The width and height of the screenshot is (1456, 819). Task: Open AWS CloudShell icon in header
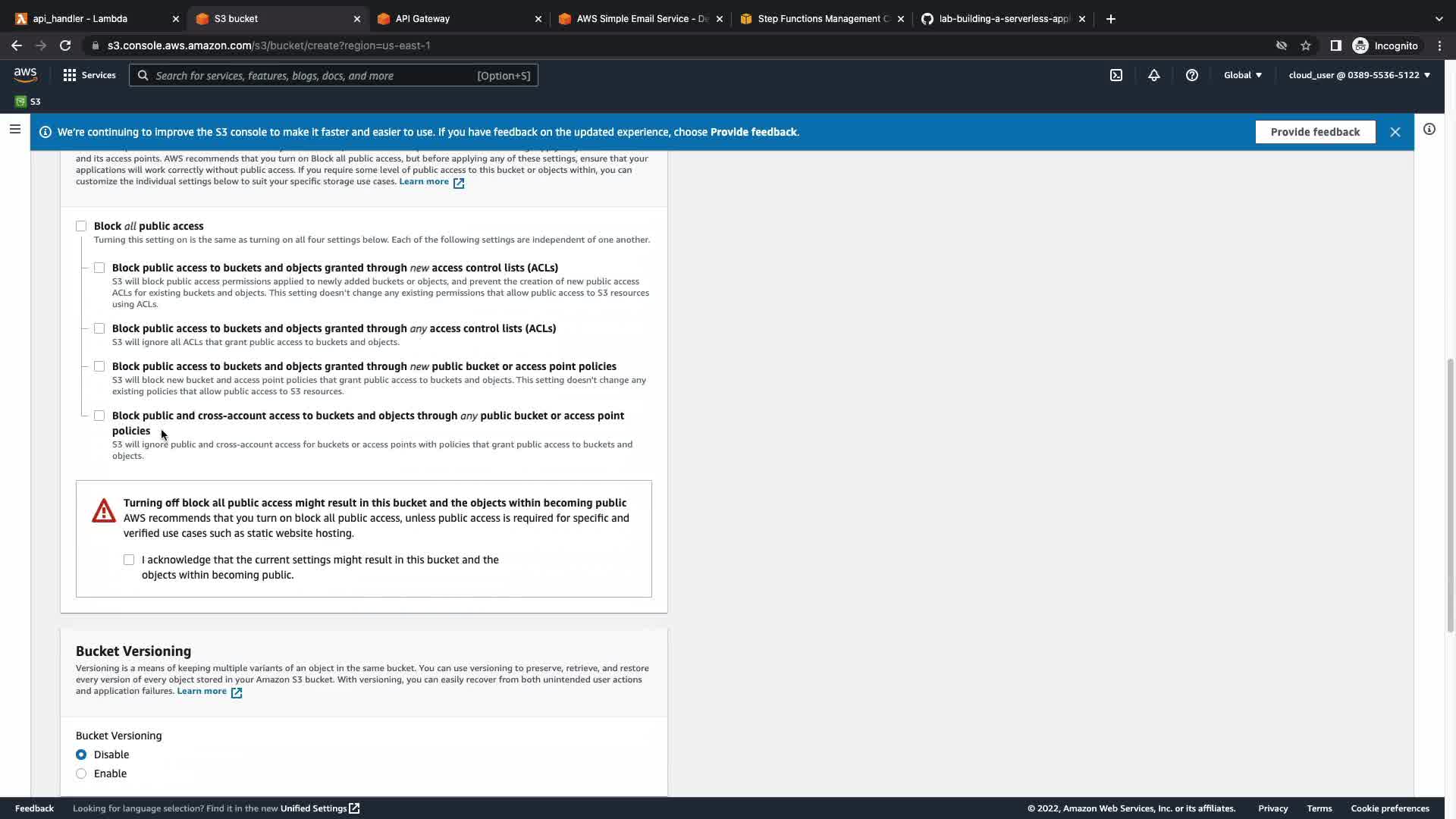pos(1116,75)
